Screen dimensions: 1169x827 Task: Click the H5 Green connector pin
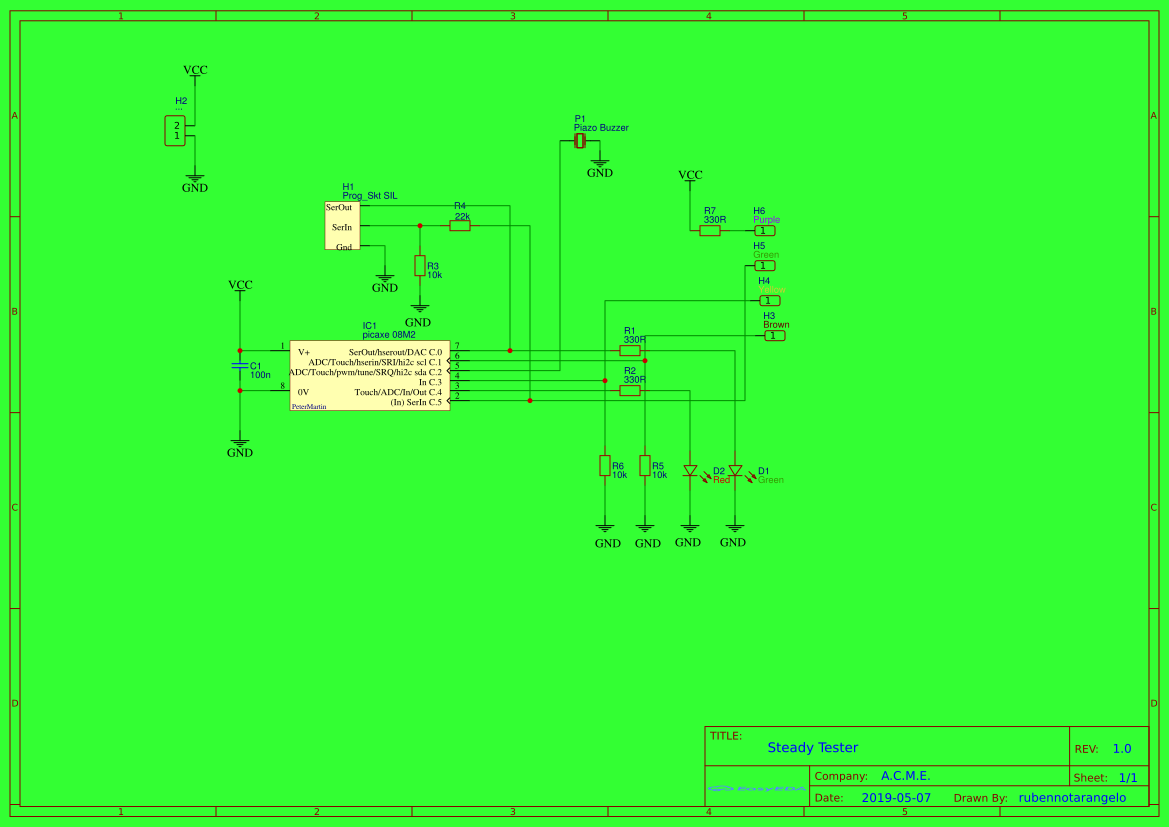[764, 266]
